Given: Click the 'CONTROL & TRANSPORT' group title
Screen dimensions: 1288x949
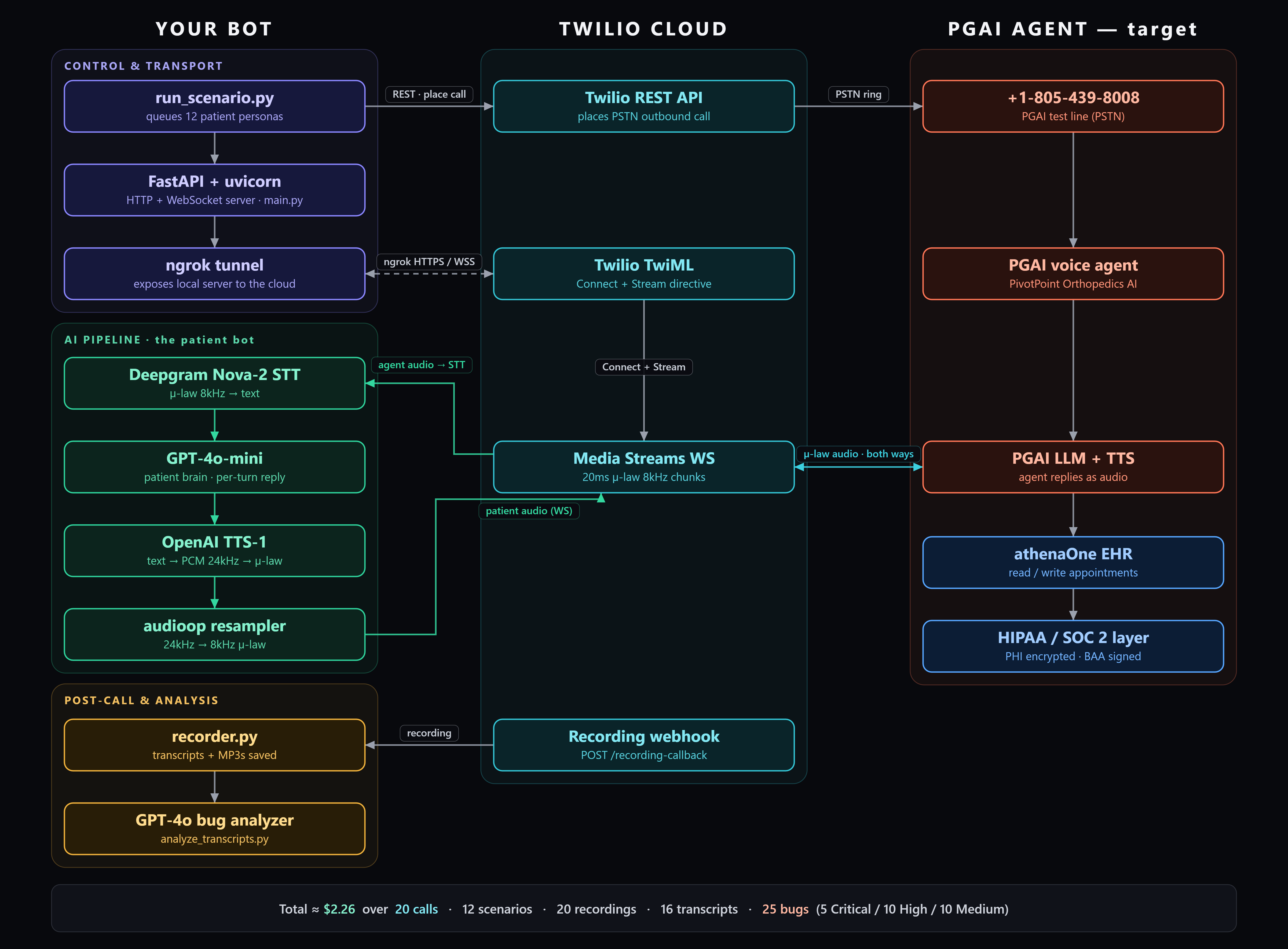Looking at the screenshot, I should [144, 66].
